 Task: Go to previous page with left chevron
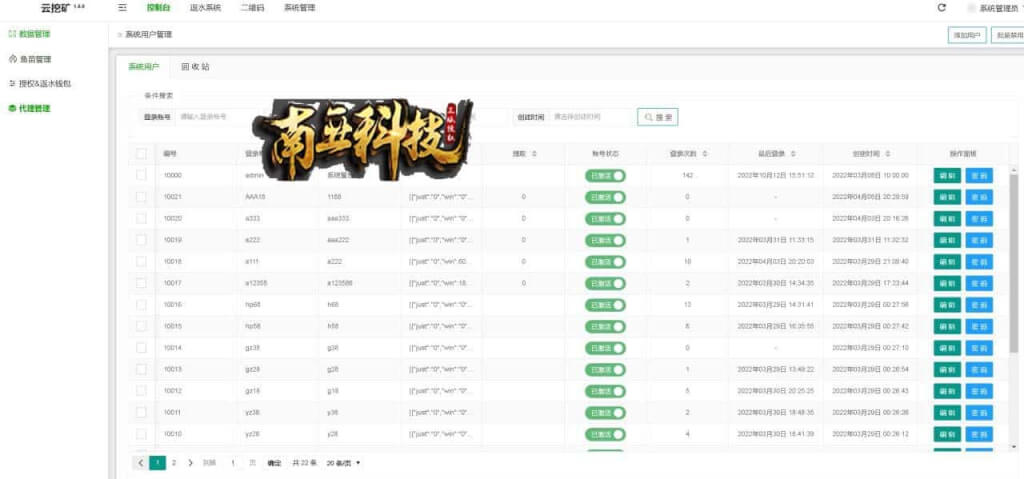click(x=140, y=463)
